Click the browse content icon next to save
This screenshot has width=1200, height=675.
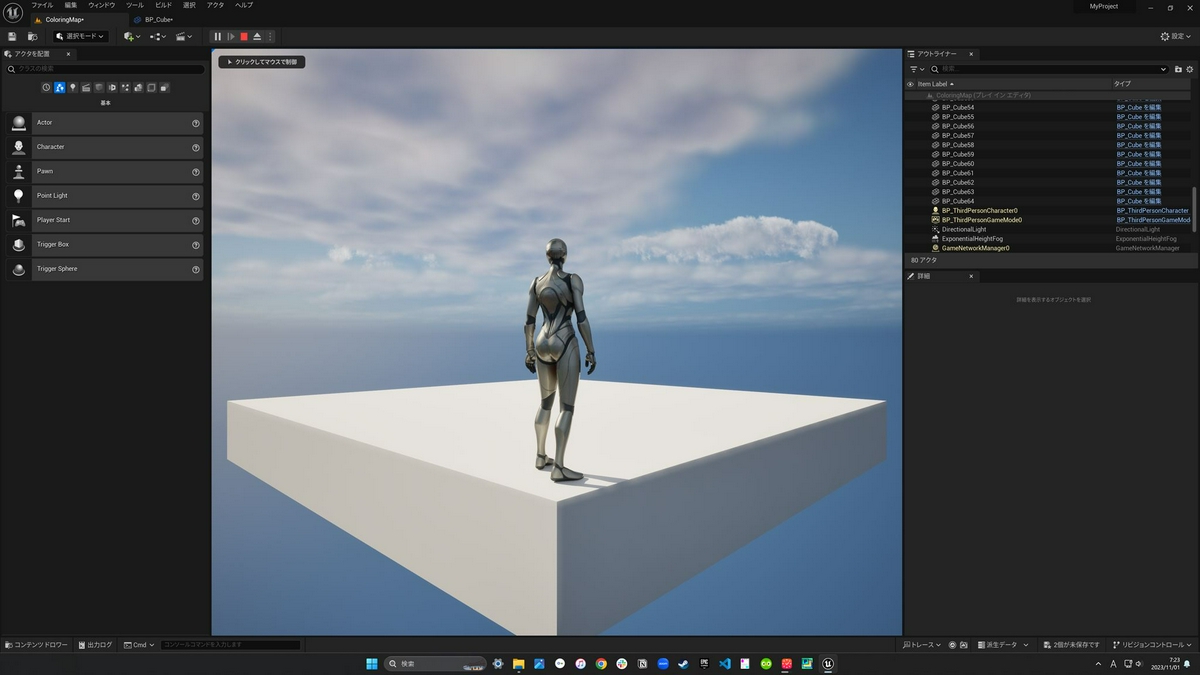[x=32, y=36]
